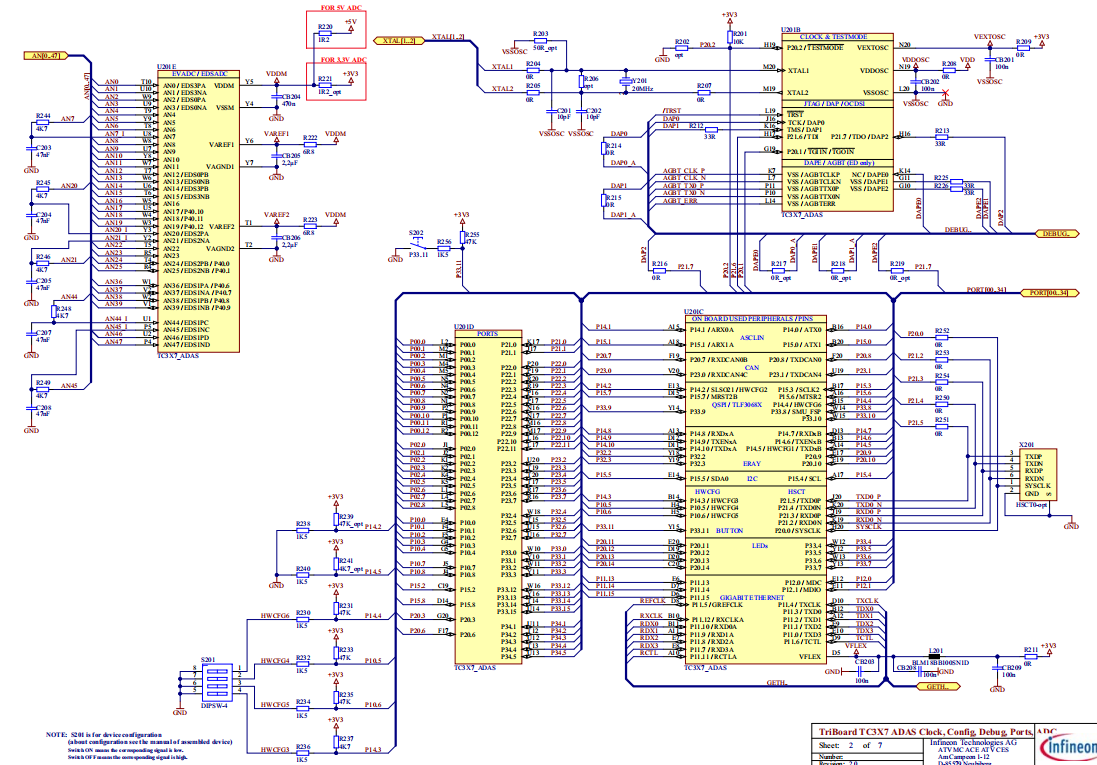
Task: Click the 'I2C' section label
Action: pos(752,479)
